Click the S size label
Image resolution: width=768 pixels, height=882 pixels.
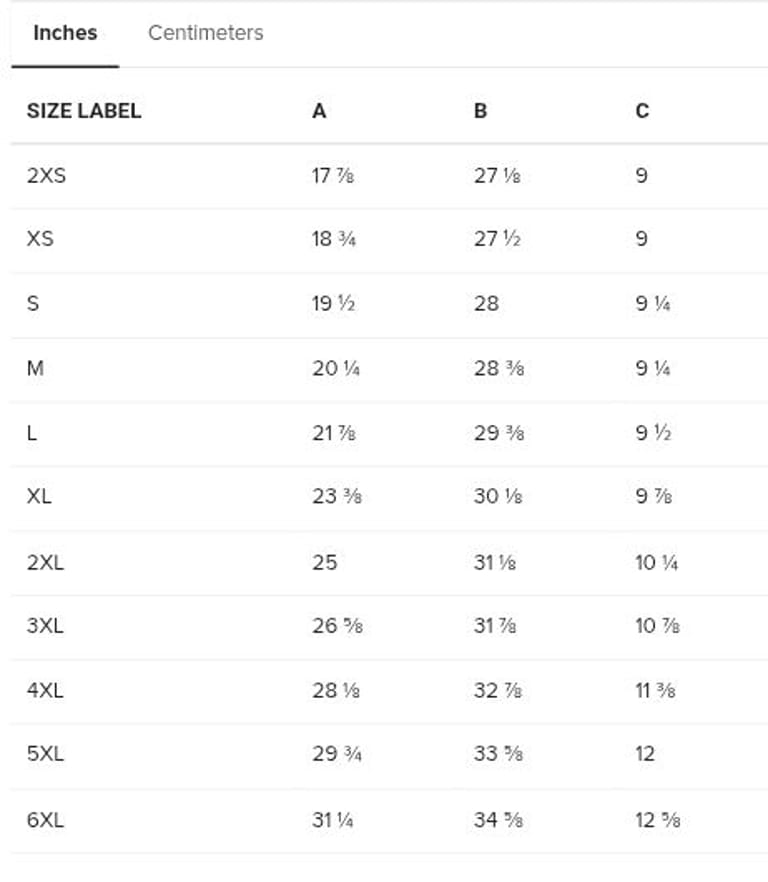(x=33, y=304)
